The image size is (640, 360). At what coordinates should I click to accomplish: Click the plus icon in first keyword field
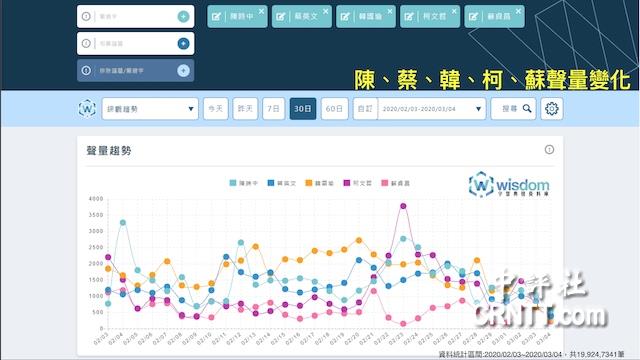coord(183,16)
